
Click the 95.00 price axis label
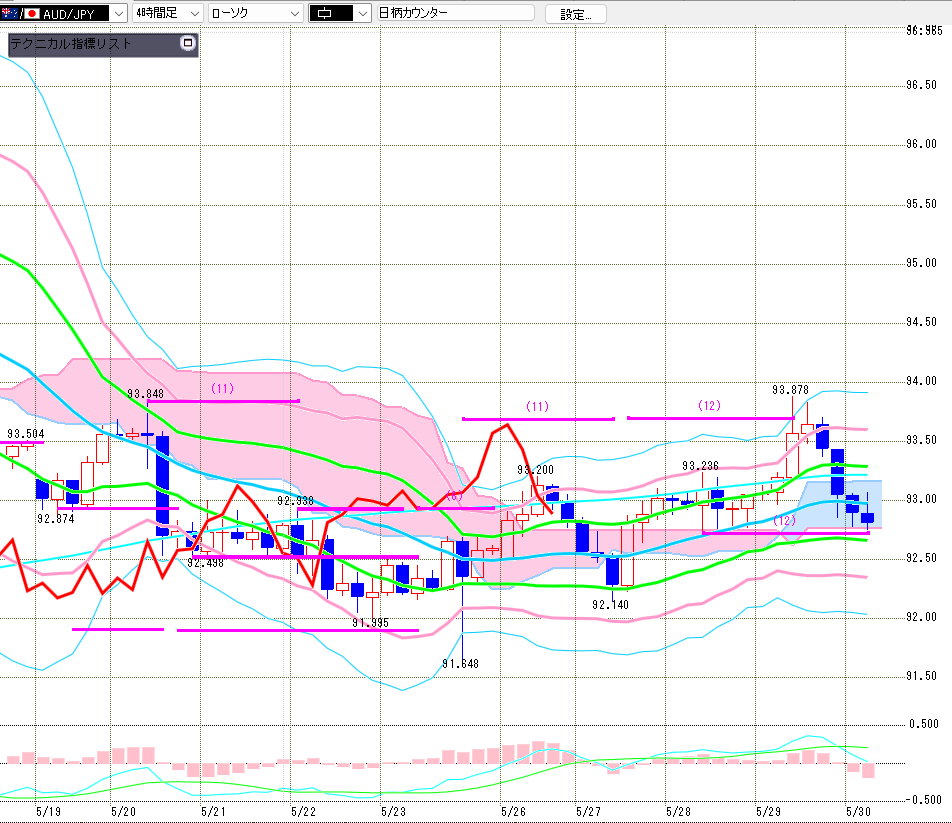pos(921,263)
